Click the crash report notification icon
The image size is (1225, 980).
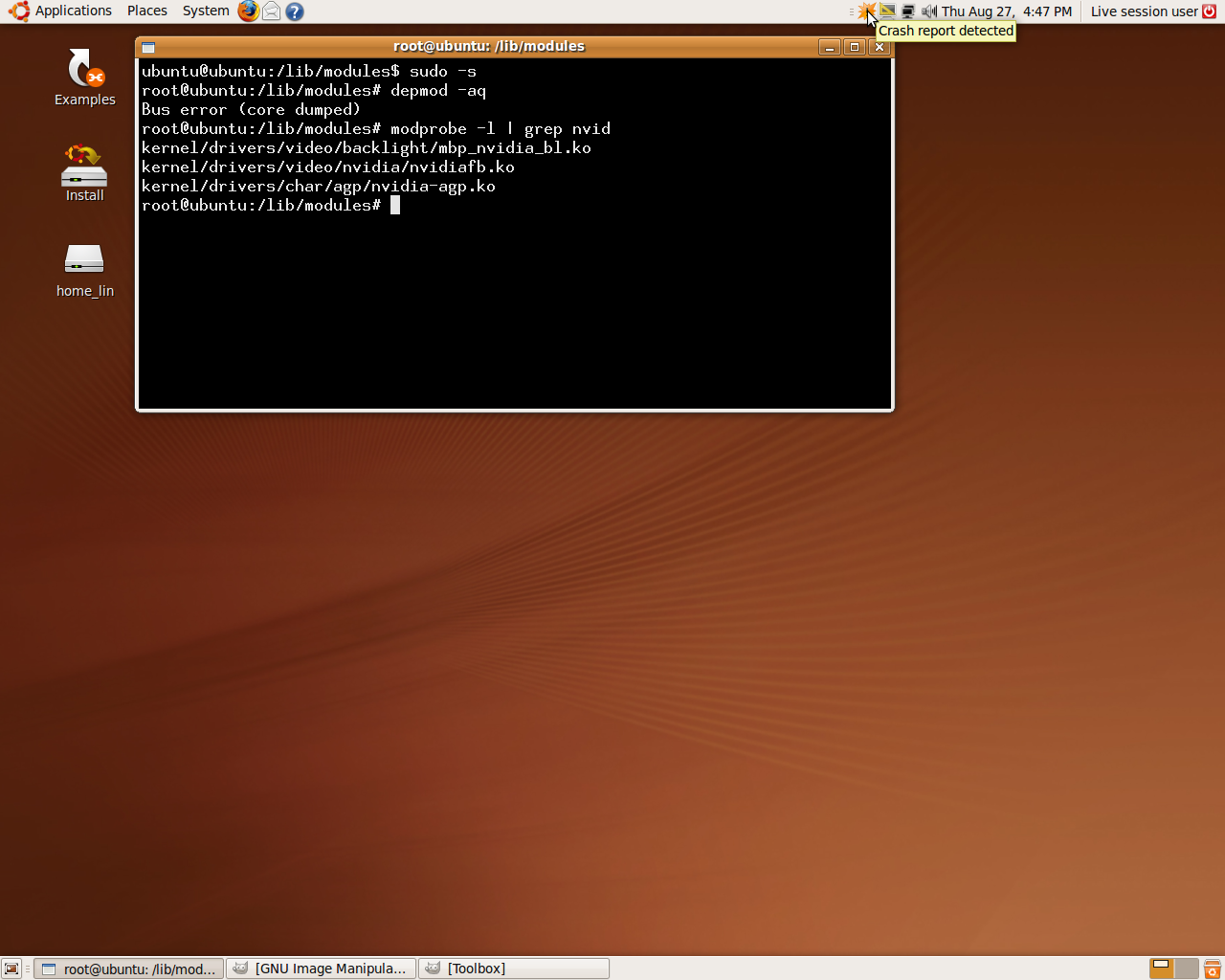click(867, 11)
